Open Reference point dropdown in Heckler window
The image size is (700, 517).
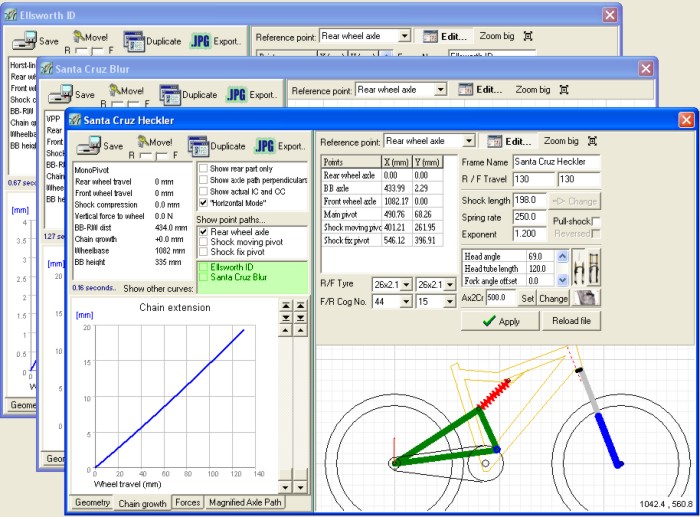(x=468, y=141)
